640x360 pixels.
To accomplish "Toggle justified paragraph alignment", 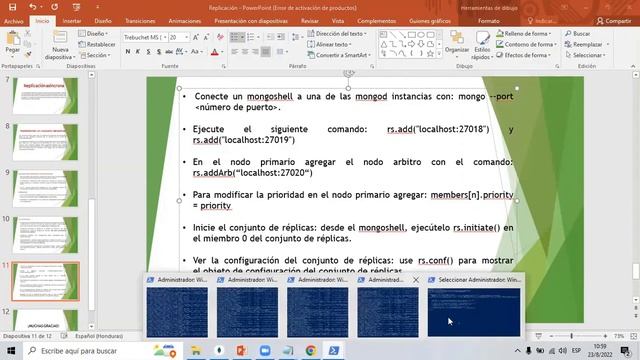I will (265, 52).
